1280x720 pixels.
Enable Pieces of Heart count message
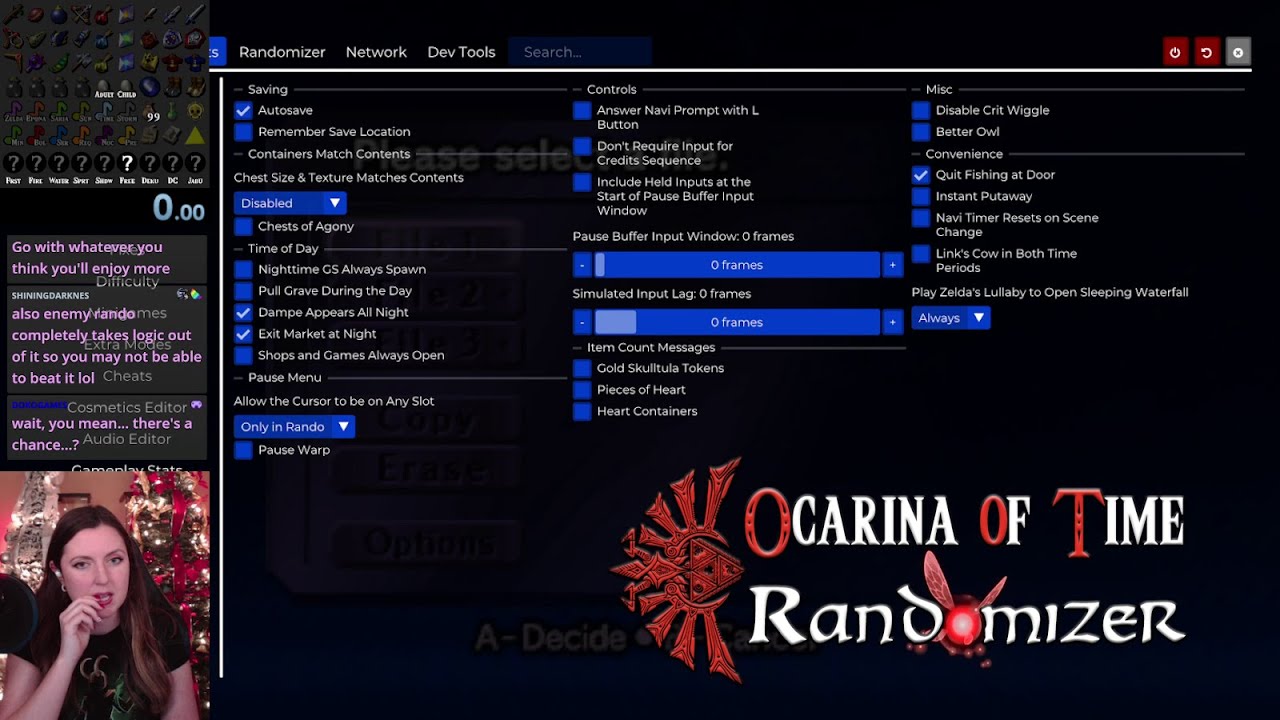tap(582, 390)
